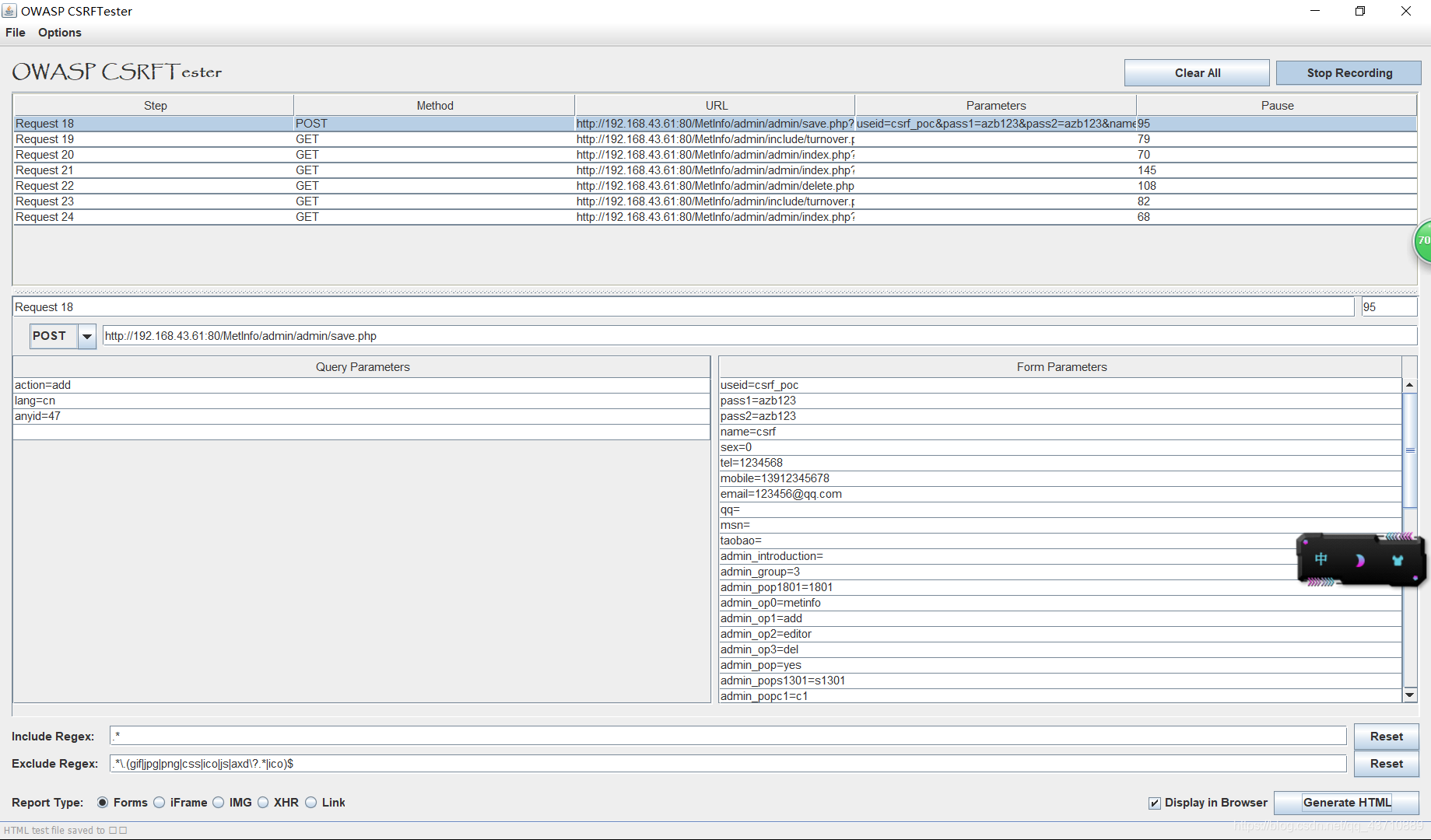The width and height of the screenshot is (1431, 840).
Task: Click the mobile=13912345678 form parameter
Action: (1060, 478)
